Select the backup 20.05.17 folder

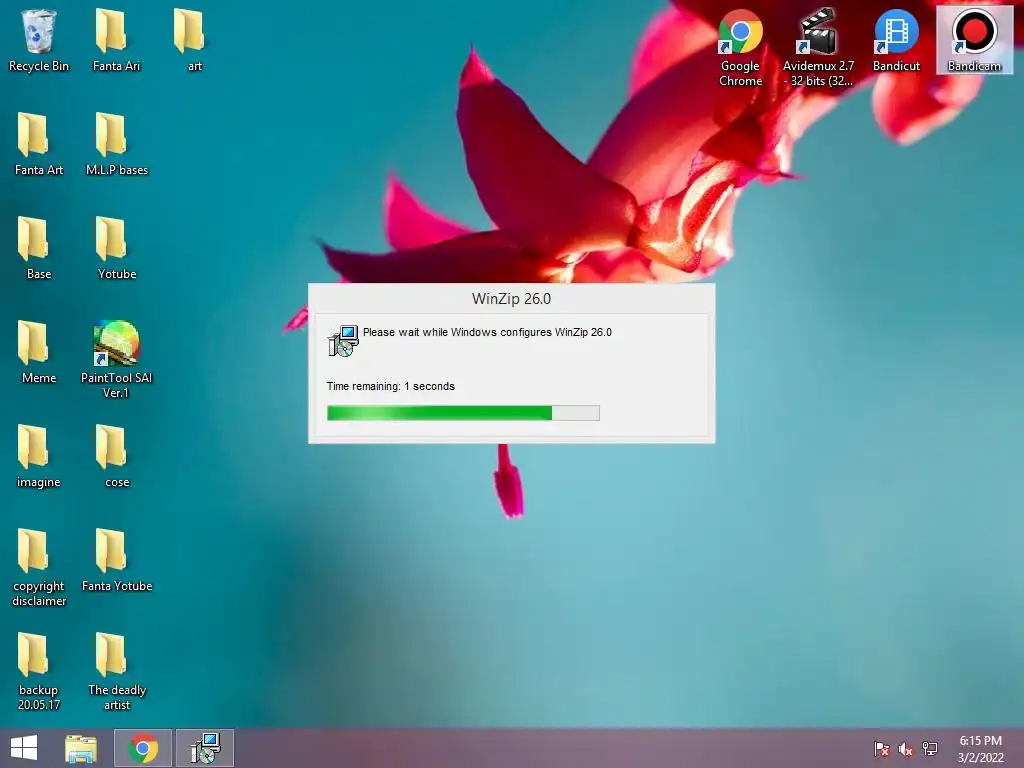[39, 671]
